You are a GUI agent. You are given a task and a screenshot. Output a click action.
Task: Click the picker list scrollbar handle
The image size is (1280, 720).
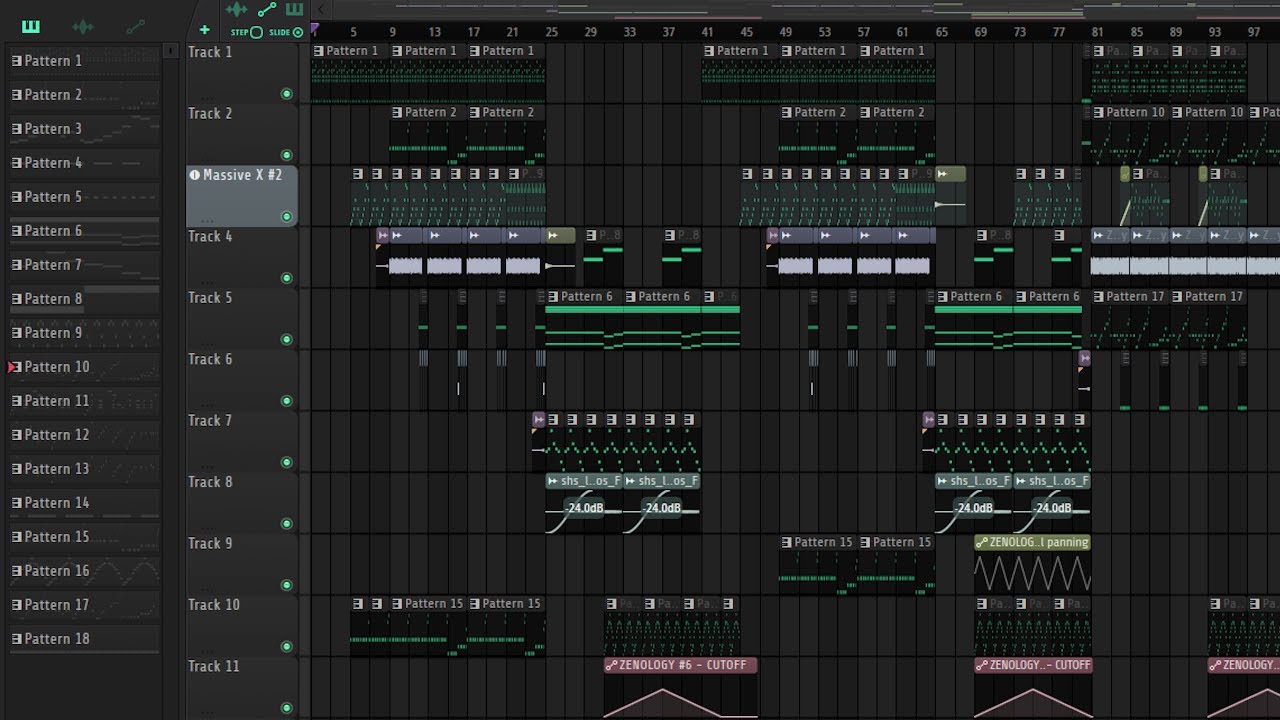[x=171, y=50]
